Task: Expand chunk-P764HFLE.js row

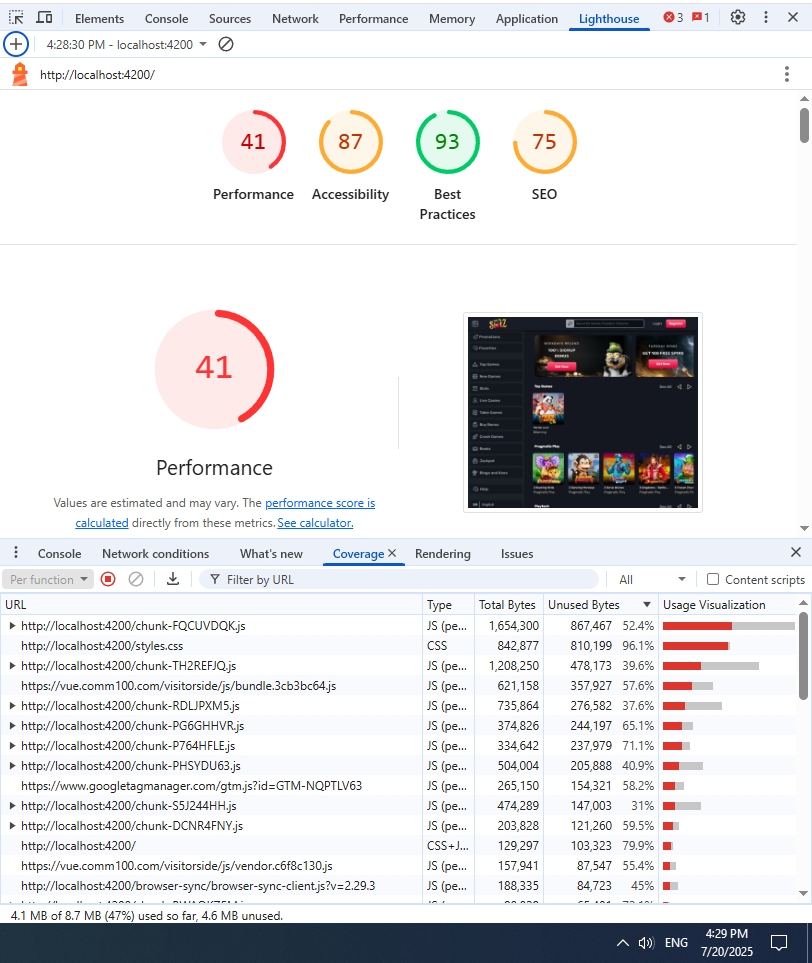Action: coord(12,746)
